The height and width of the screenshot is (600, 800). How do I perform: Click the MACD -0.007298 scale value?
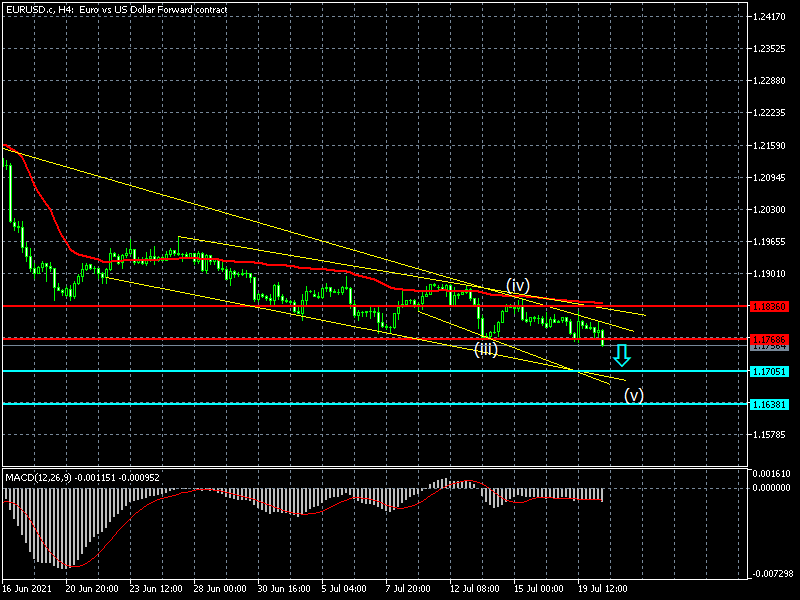click(773, 573)
